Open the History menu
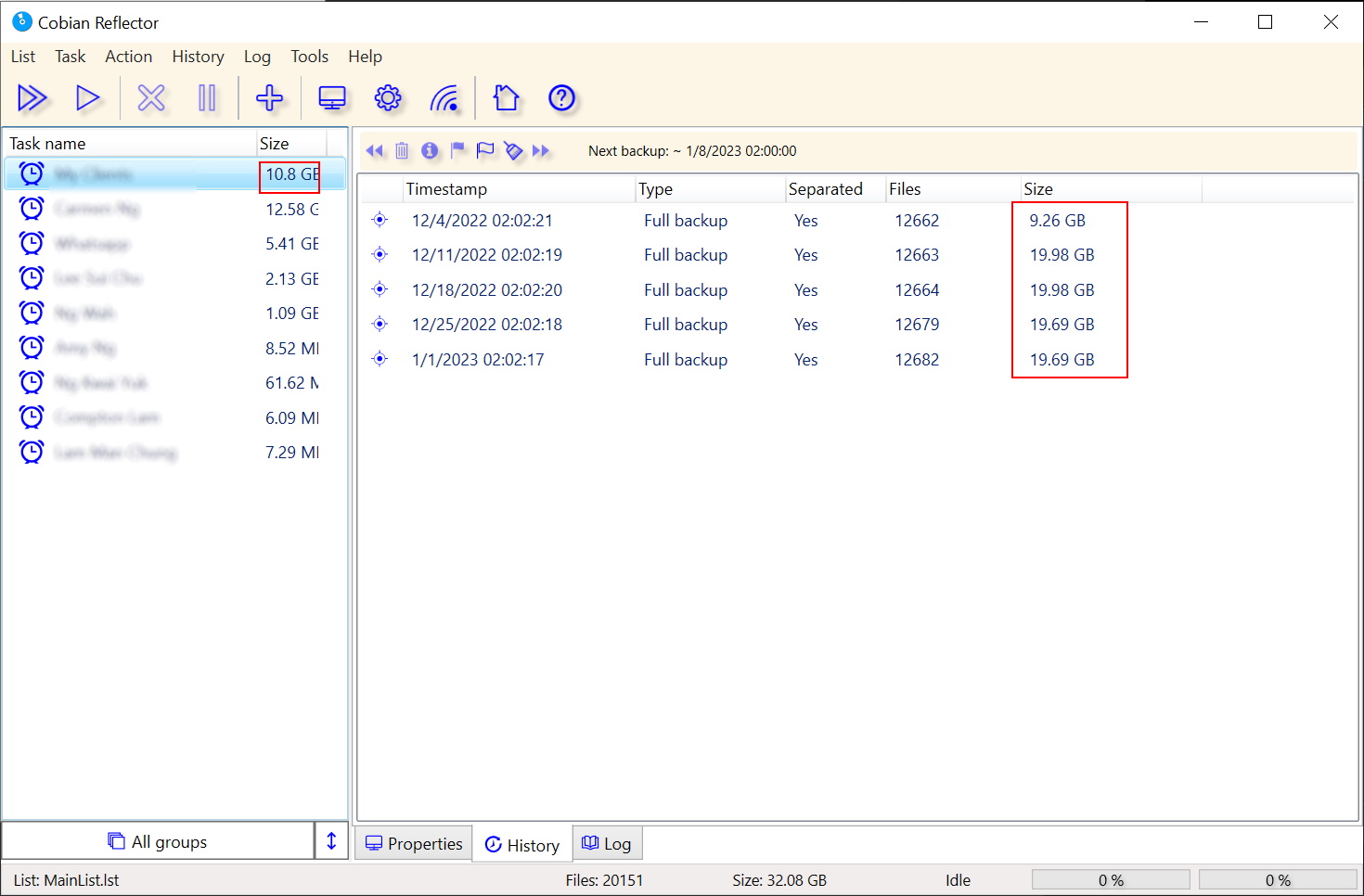This screenshot has height=896, width=1364. [199, 57]
